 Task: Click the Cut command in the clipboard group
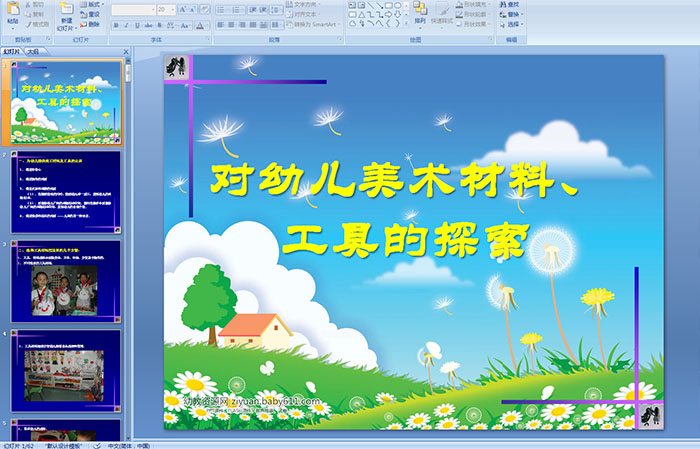click(34, 5)
